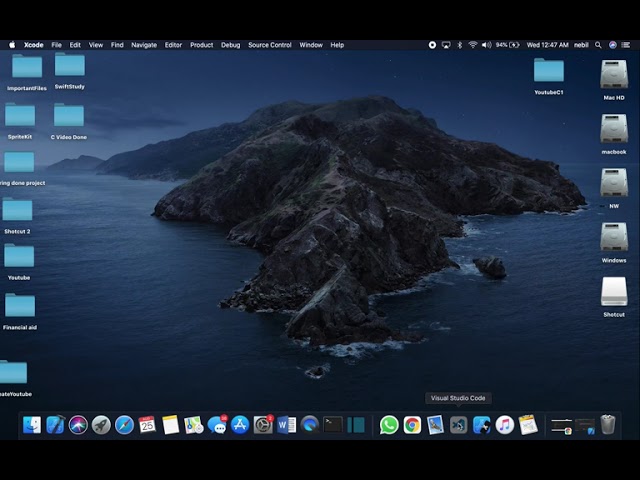Open the nebil user menu
The image size is (640, 480).
coord(581,45)
